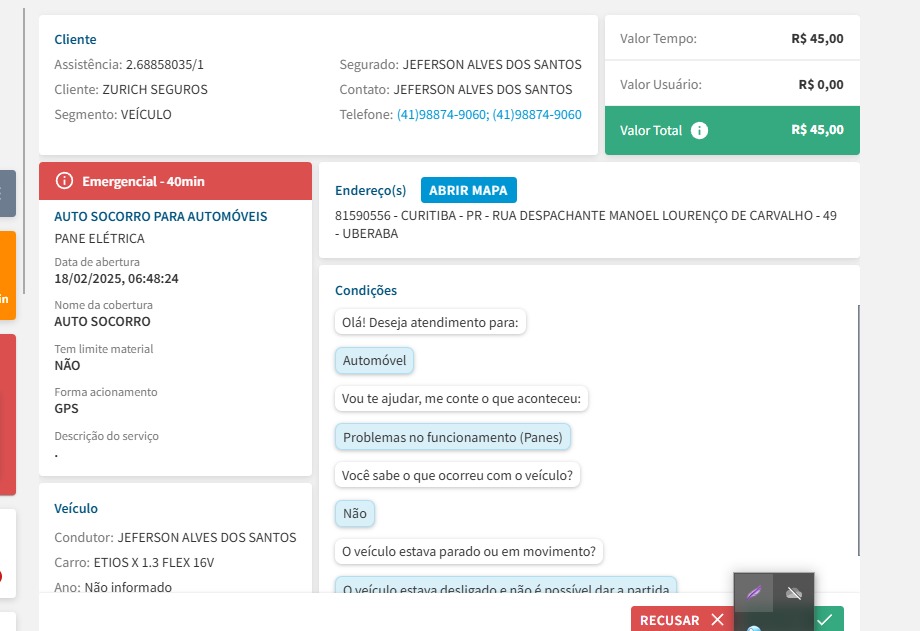Click the Emergencial - 40min red banner

pyautogui.click(x=175, y=181)
